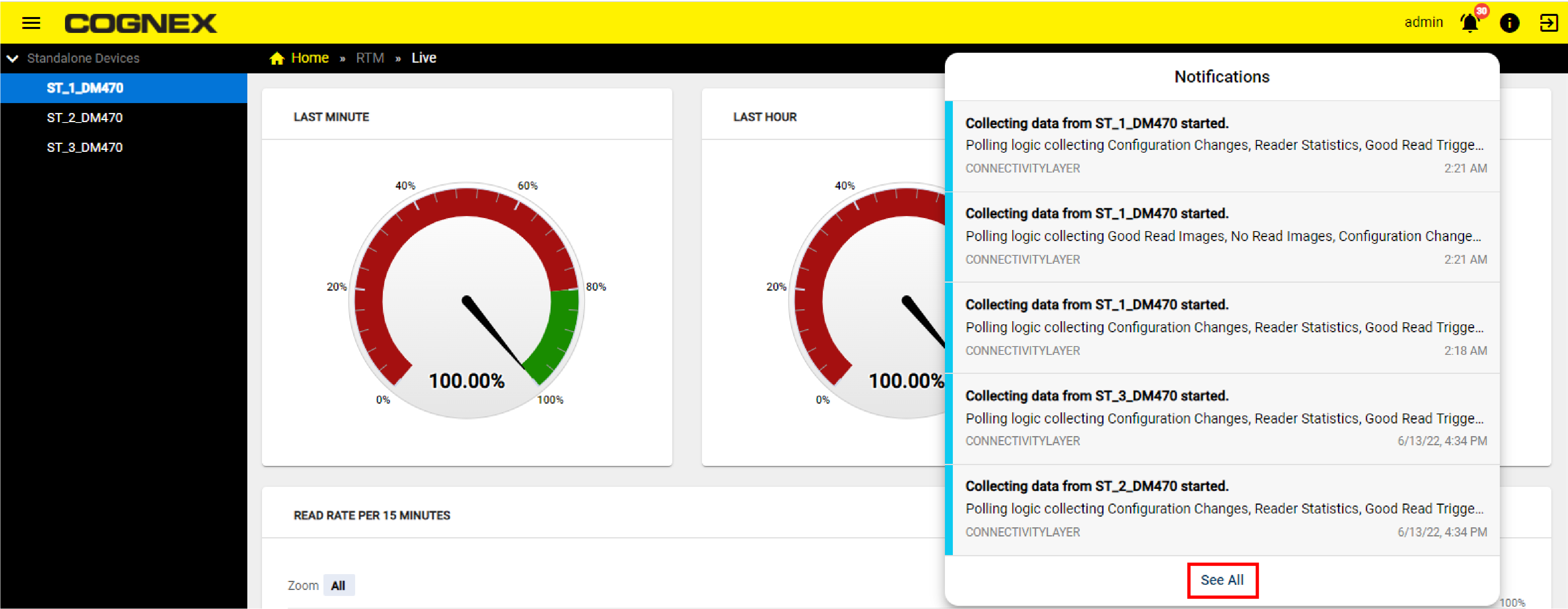1568x609 pixels.
Task: Collapse the Standalone Devices tree
Action: [x=13, y=58]
